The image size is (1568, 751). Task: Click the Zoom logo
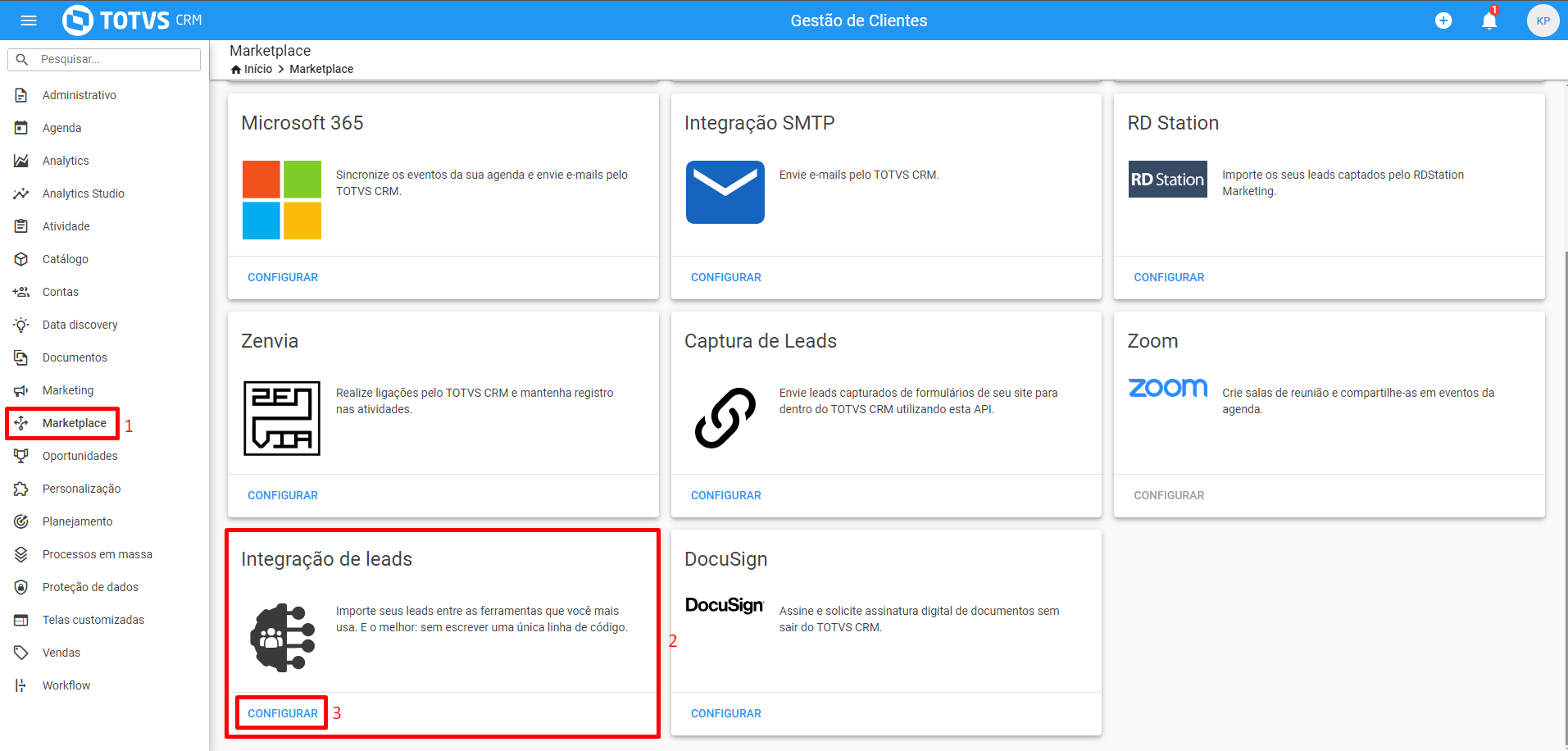(1168, 387)
